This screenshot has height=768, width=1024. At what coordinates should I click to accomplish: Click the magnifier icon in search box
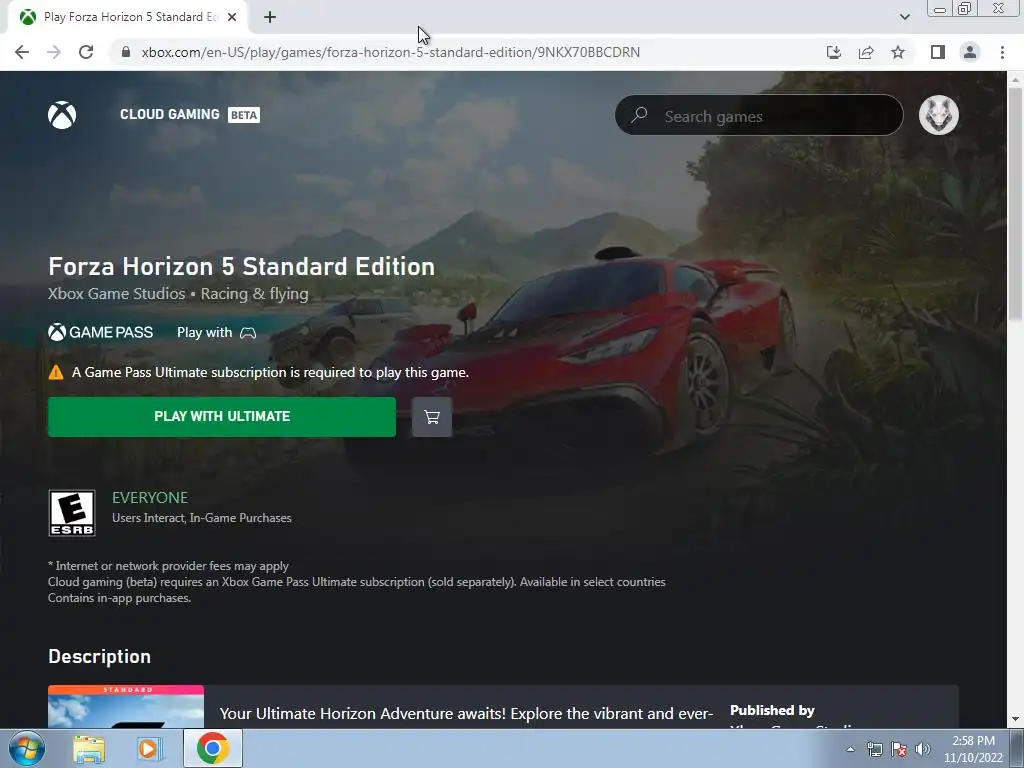[639, 115]
